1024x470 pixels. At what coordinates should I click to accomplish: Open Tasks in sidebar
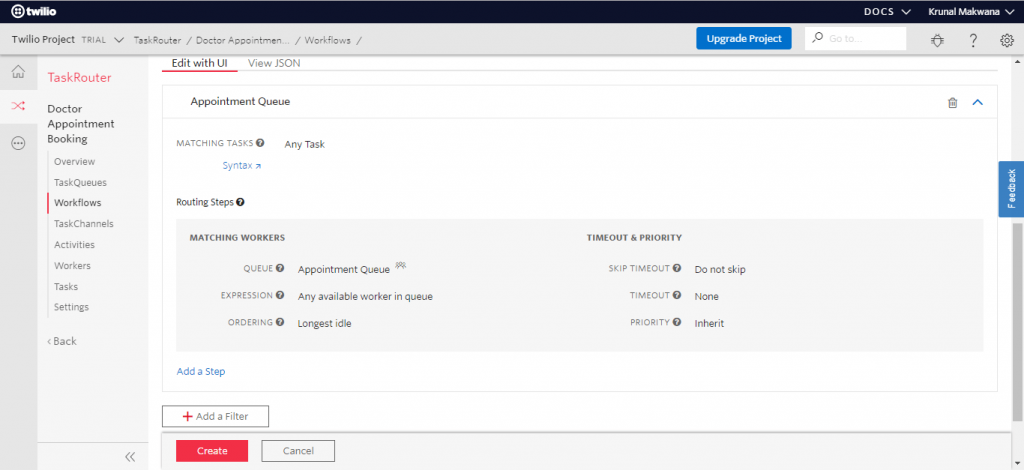point(66,287)
